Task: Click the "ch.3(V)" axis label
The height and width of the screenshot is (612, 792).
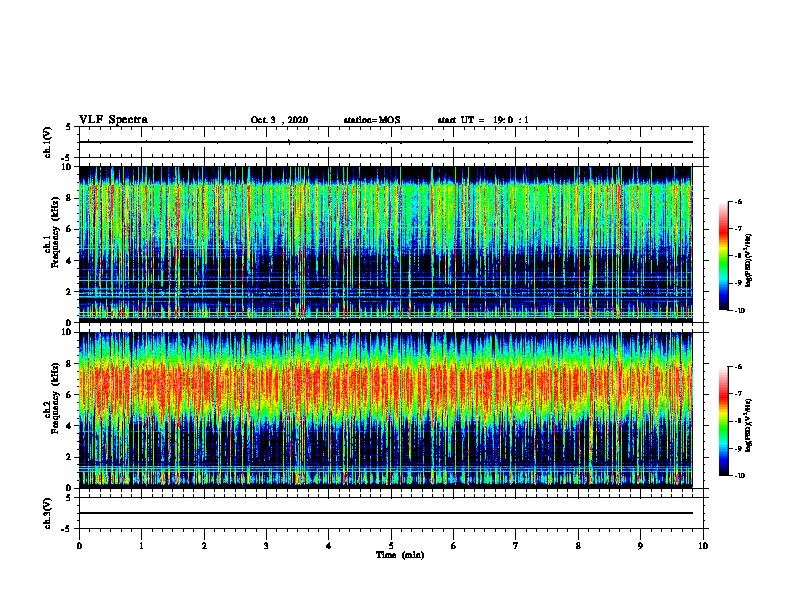Action: (47, 513)
